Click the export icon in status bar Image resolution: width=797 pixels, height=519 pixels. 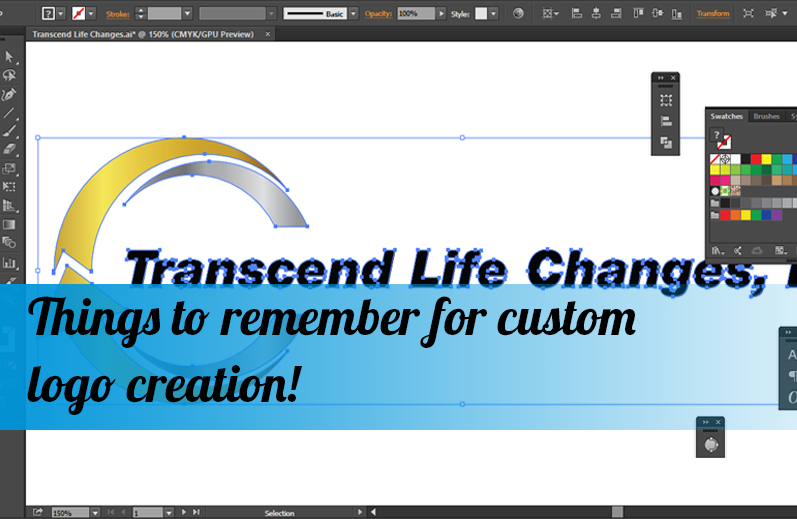[x=37, y=512]
